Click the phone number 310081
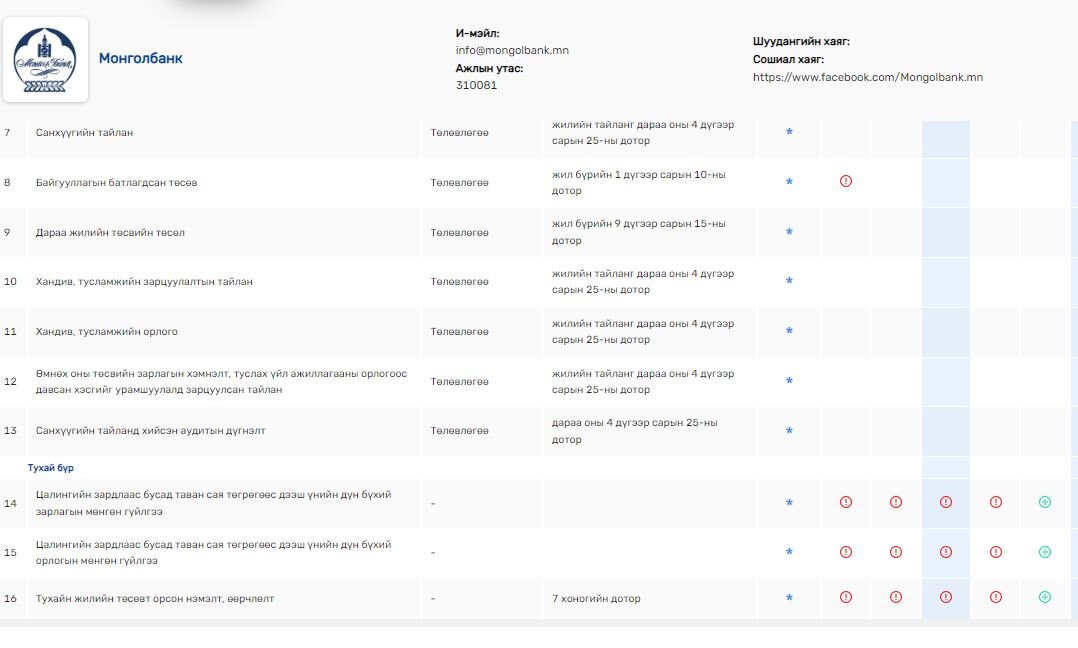Screen dimensions: 1078x648 476,85
